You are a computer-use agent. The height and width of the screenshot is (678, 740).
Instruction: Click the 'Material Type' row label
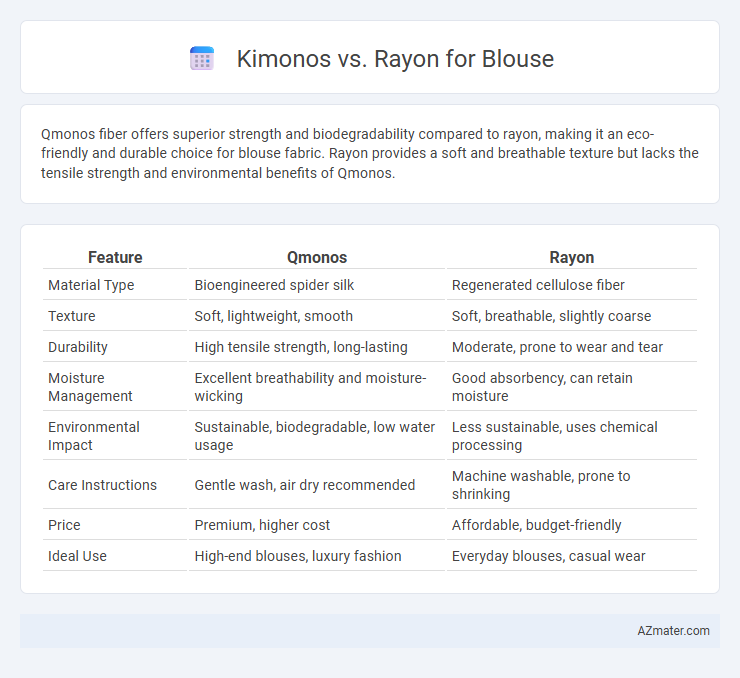91,285
